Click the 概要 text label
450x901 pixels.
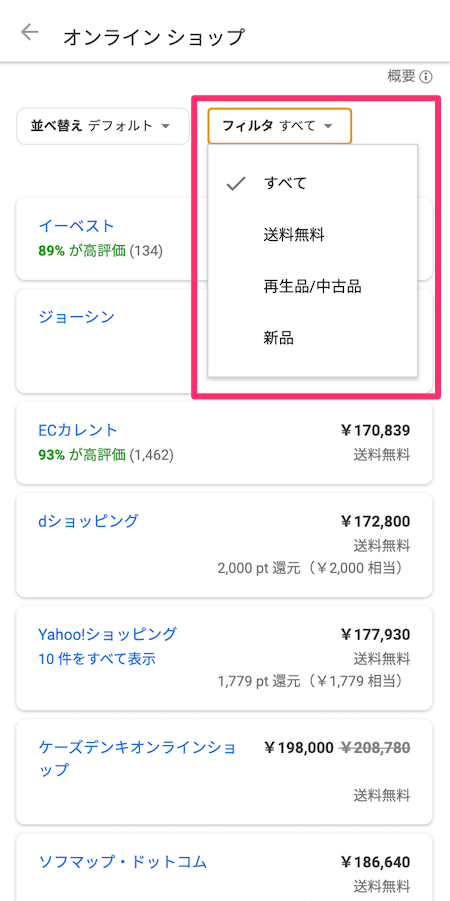point(402,76)
